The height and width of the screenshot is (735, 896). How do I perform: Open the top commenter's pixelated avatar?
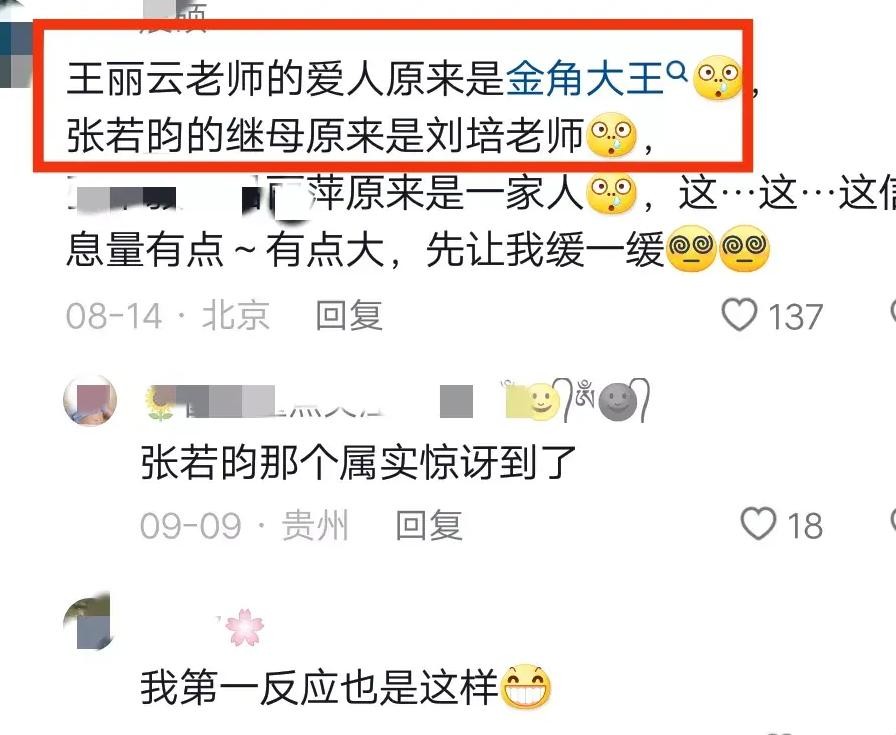[16, 44]
